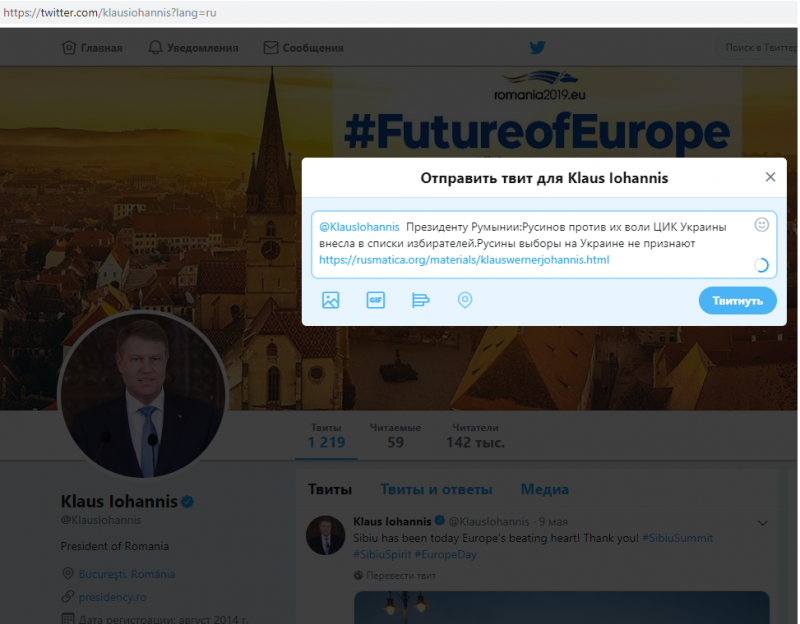
Task: Open Уведомления notifications bell
Action: point(193,48)
